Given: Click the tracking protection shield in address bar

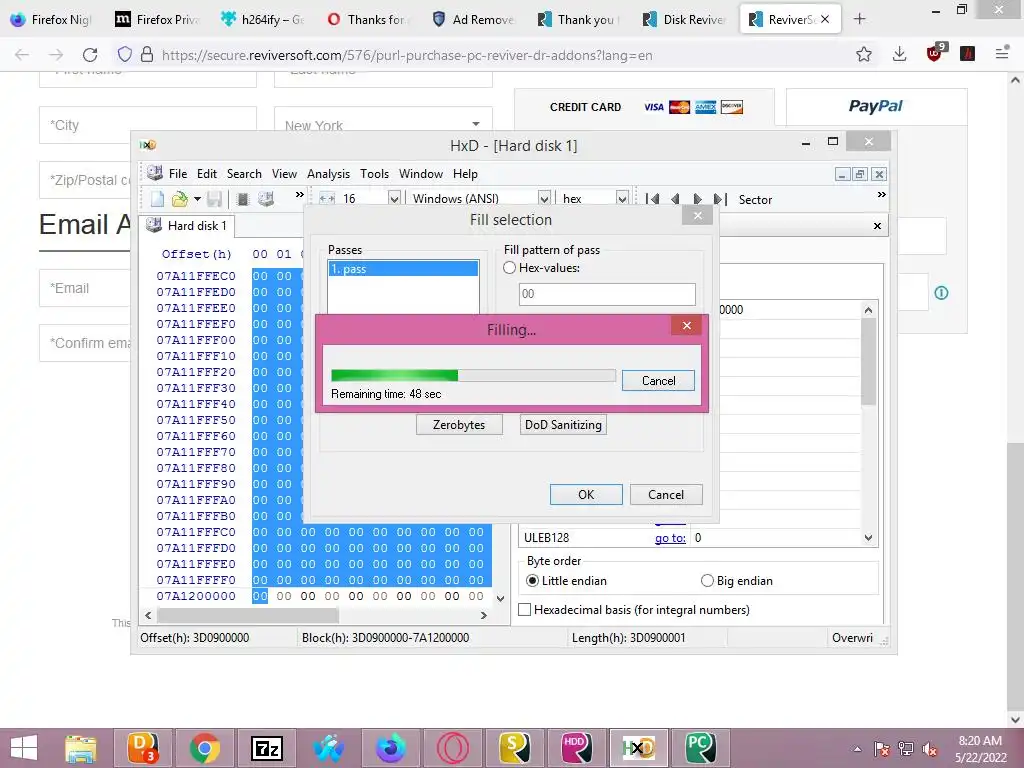Looking at the screenshot, I should coord(125,55).
